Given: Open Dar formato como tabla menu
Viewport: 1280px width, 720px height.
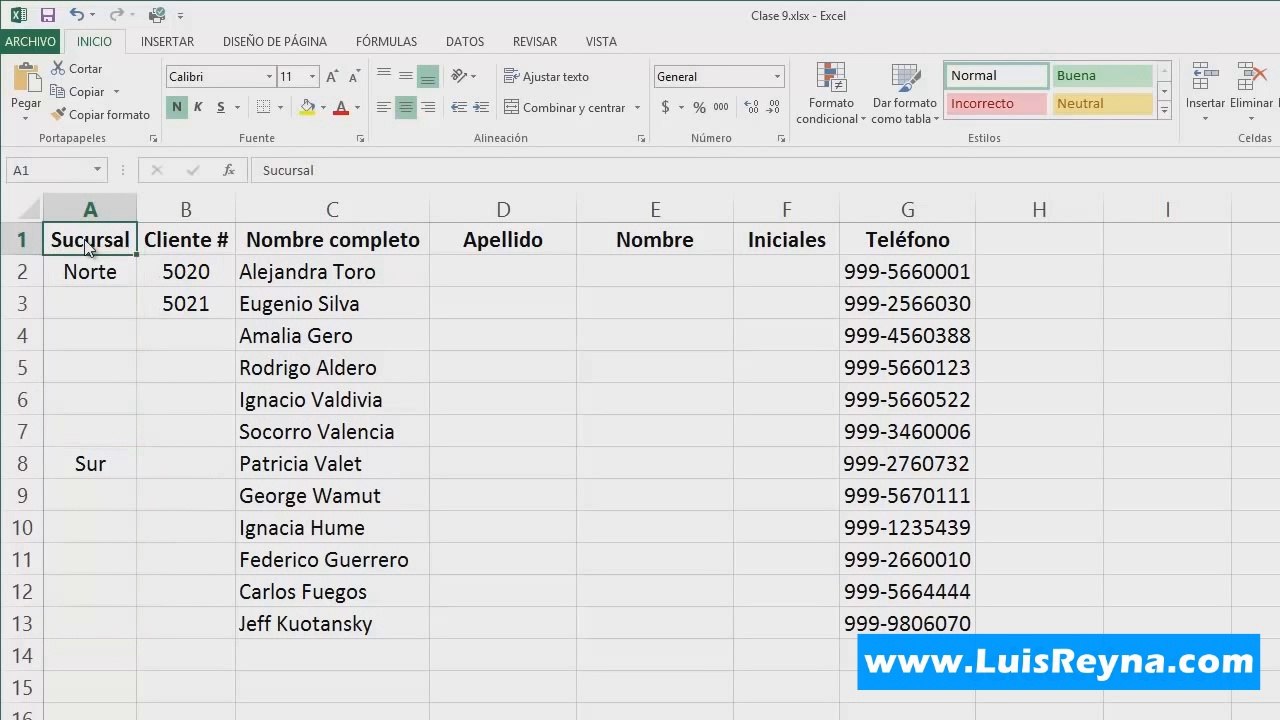Looking at the screenshot, I should [x=905, y=94].
